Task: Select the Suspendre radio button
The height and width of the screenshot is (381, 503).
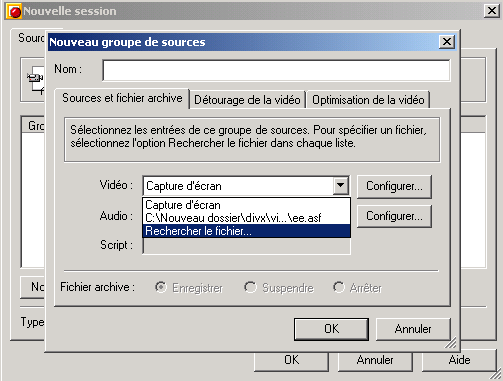Action: (x=250, y=287)
